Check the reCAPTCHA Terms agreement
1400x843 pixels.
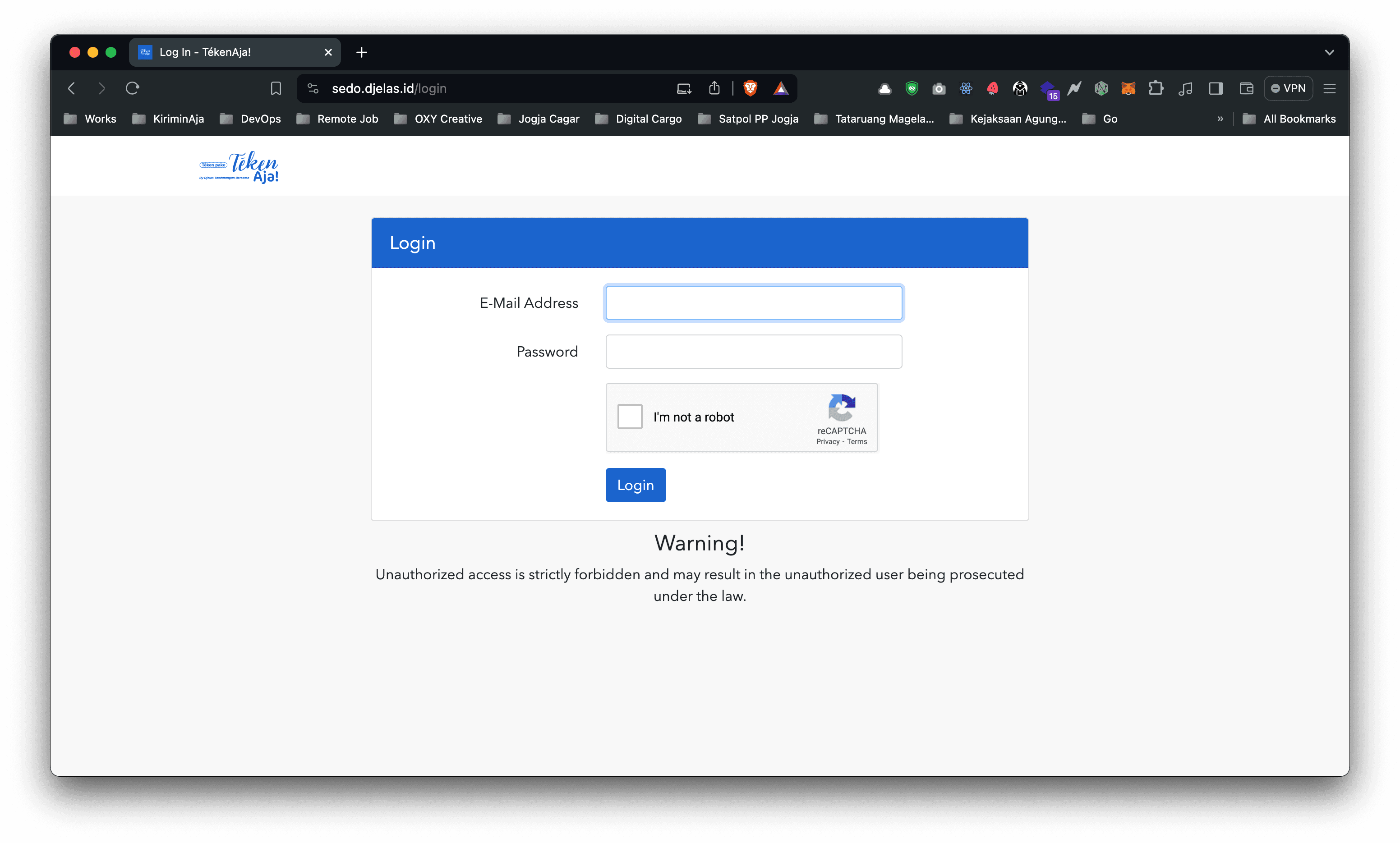point(858,441)
